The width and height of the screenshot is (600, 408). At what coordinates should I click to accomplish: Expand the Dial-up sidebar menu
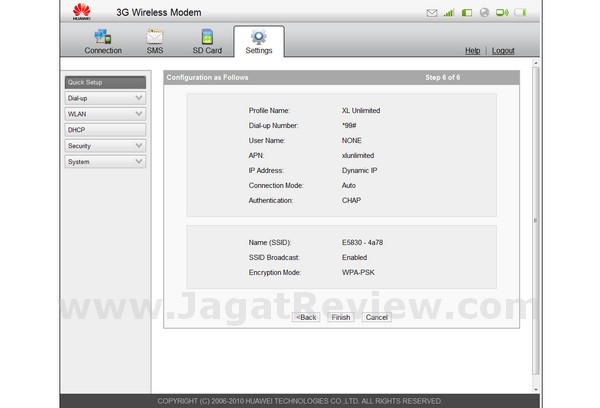105,98
